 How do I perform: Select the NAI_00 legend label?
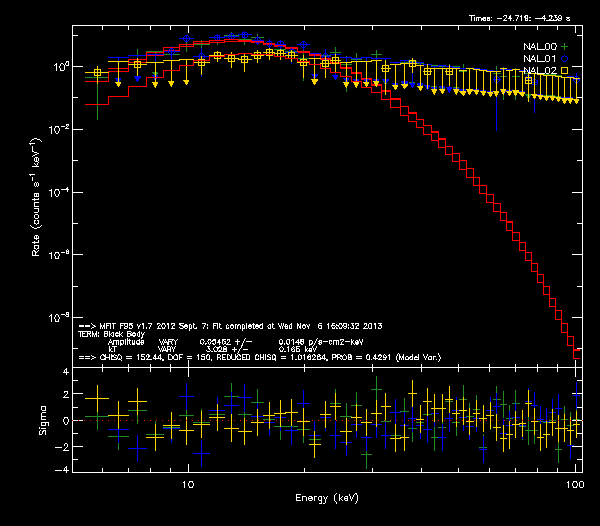[x=539, y=47]
